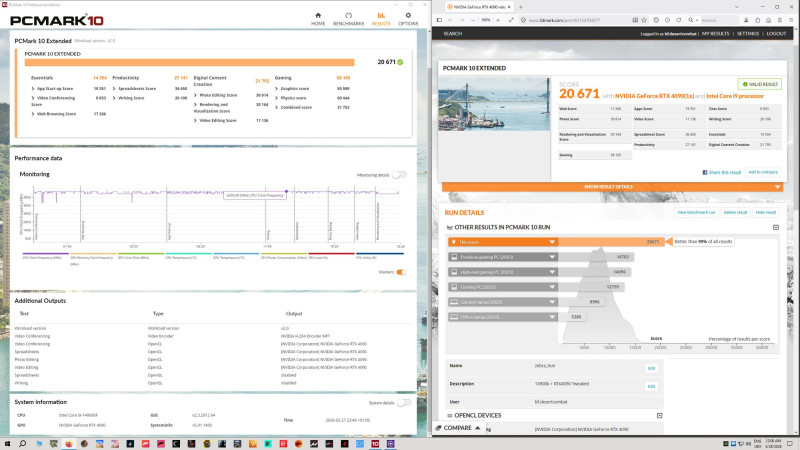800x450 pixels.
Task: Toggle System details switch
Action: 404,403
